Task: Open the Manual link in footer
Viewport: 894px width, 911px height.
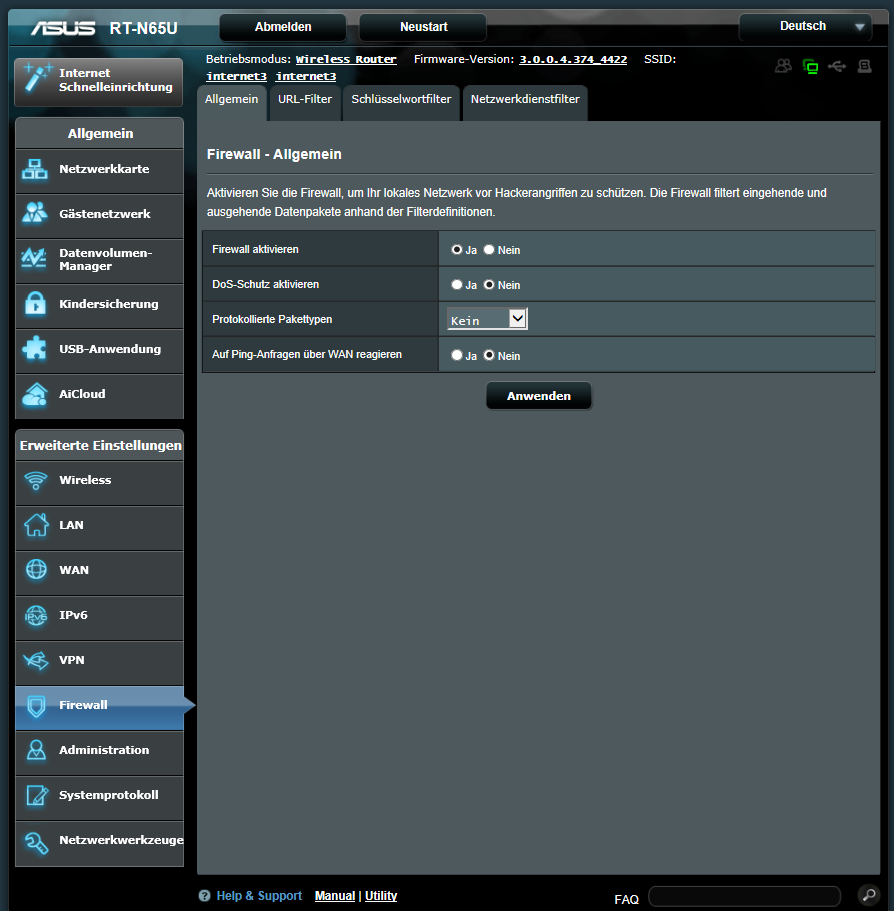Action: click(x=335, y=896)
